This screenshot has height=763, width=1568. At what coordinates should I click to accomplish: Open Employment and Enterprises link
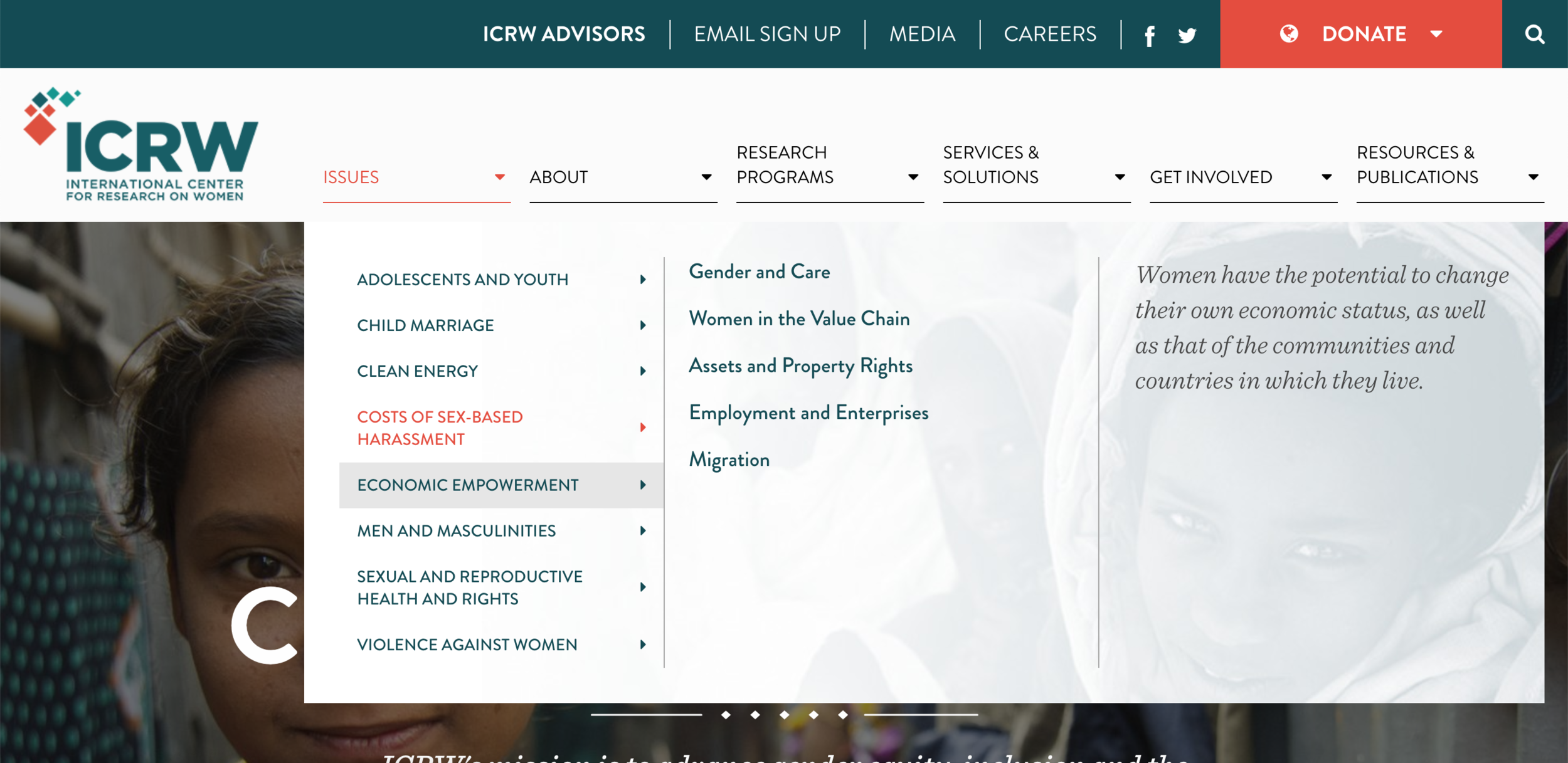808,413
